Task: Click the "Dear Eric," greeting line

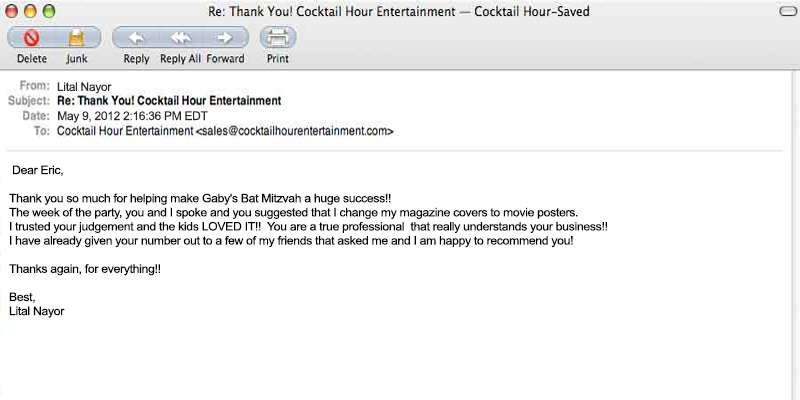Action: pos(37,170)
